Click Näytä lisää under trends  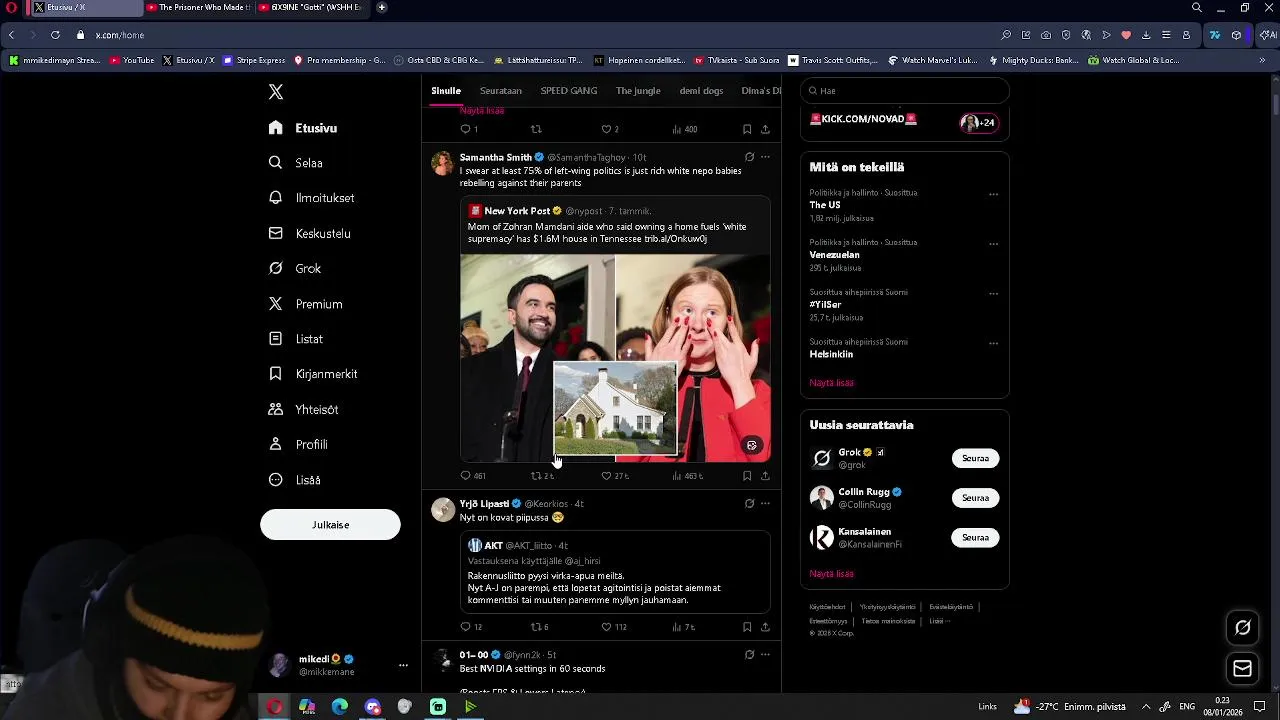click(x=832, y=383)
